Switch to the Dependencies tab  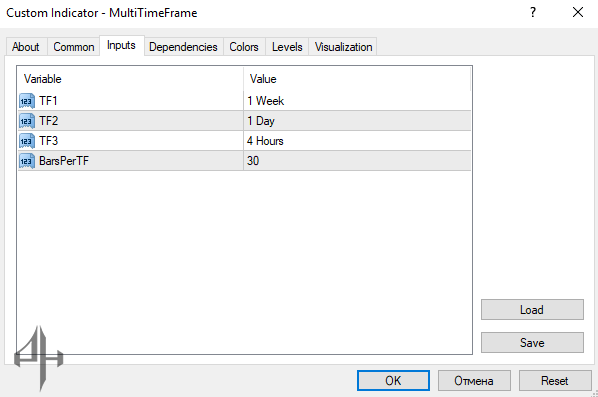183,47
